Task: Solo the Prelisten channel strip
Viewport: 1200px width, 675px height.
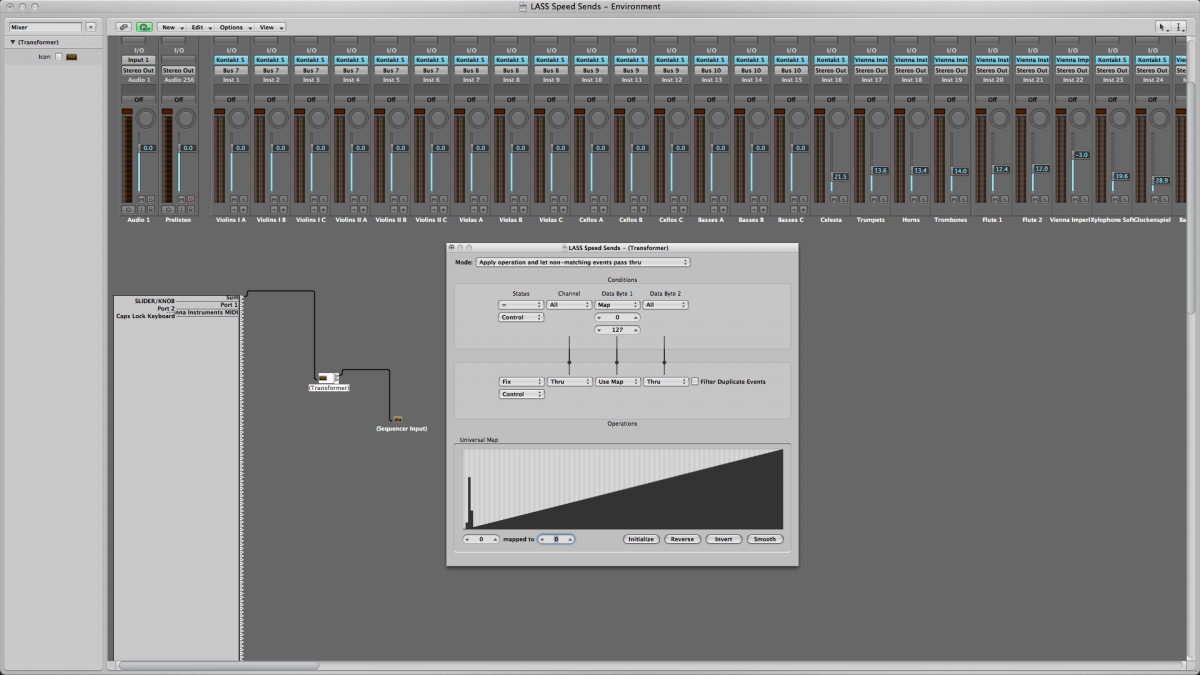Action: (x=191, y=199)
